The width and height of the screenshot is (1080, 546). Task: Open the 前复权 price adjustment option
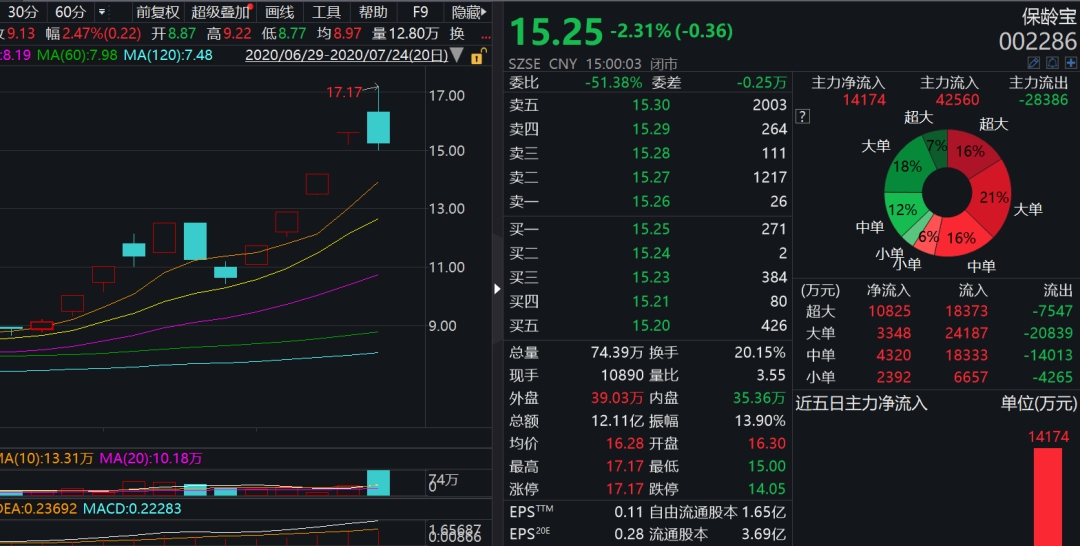pos(158,12)
